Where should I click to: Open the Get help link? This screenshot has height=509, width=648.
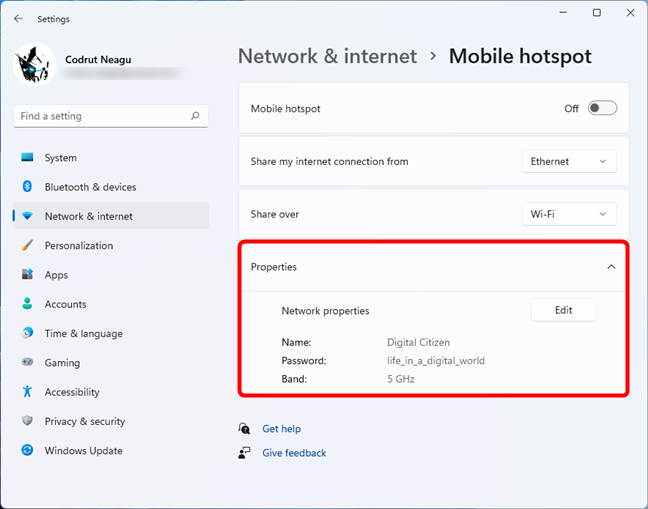pyautogui.click(x=281, y=429)
